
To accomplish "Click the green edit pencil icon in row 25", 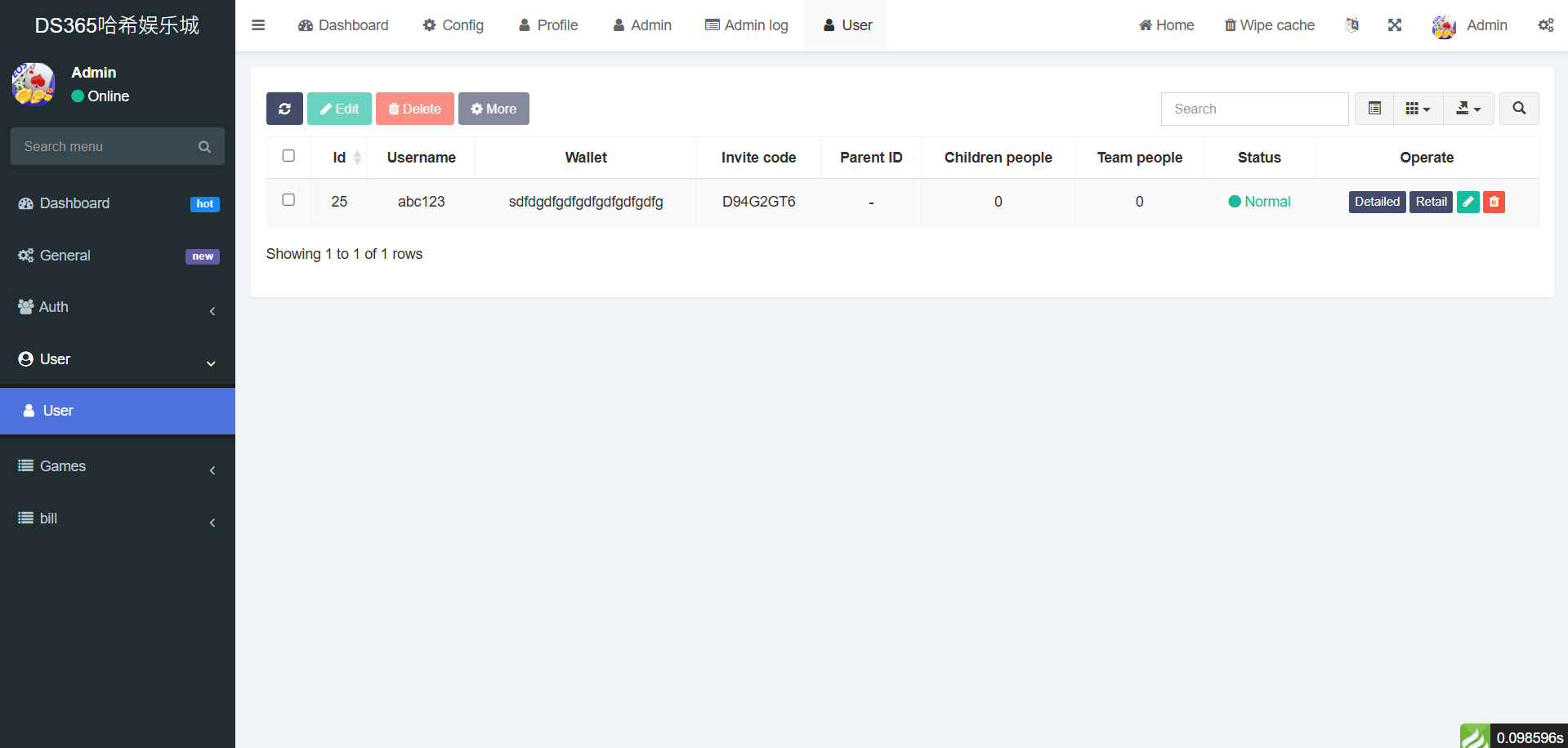I will [x=1467, y=202].
